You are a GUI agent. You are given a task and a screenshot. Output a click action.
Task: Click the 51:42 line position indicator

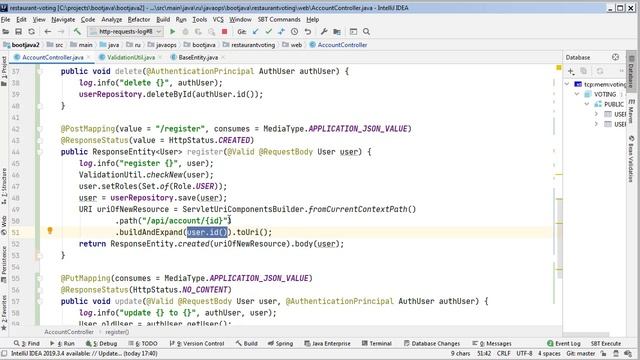[484, 353]
